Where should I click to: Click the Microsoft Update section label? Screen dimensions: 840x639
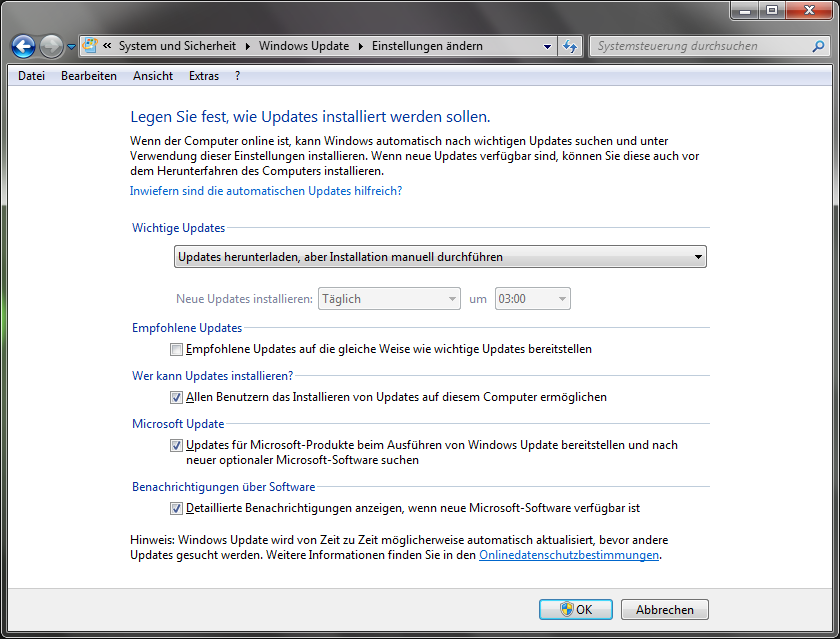pyautogui.click(x=178, y=424)
